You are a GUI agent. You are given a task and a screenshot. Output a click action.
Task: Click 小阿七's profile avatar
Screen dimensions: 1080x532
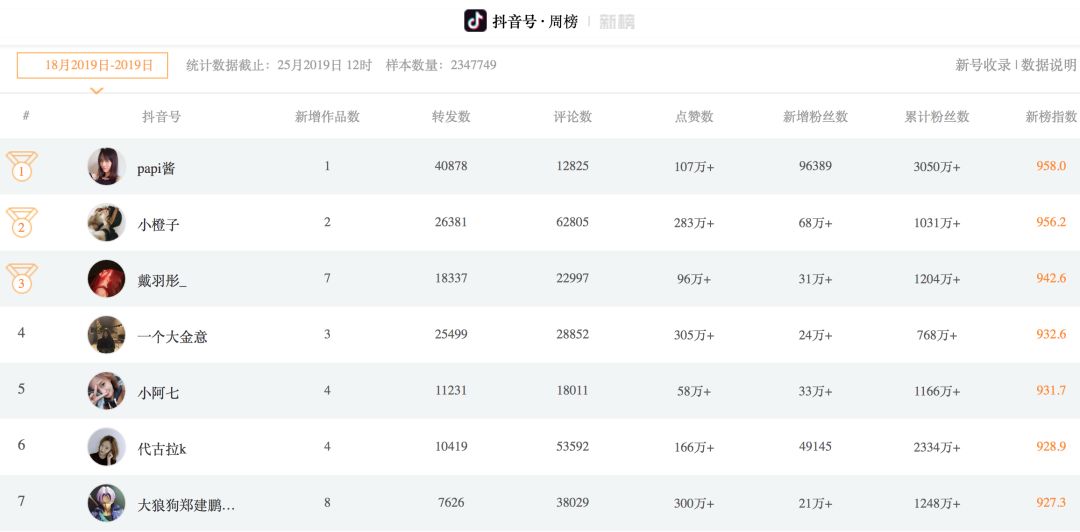coord(106,391)
